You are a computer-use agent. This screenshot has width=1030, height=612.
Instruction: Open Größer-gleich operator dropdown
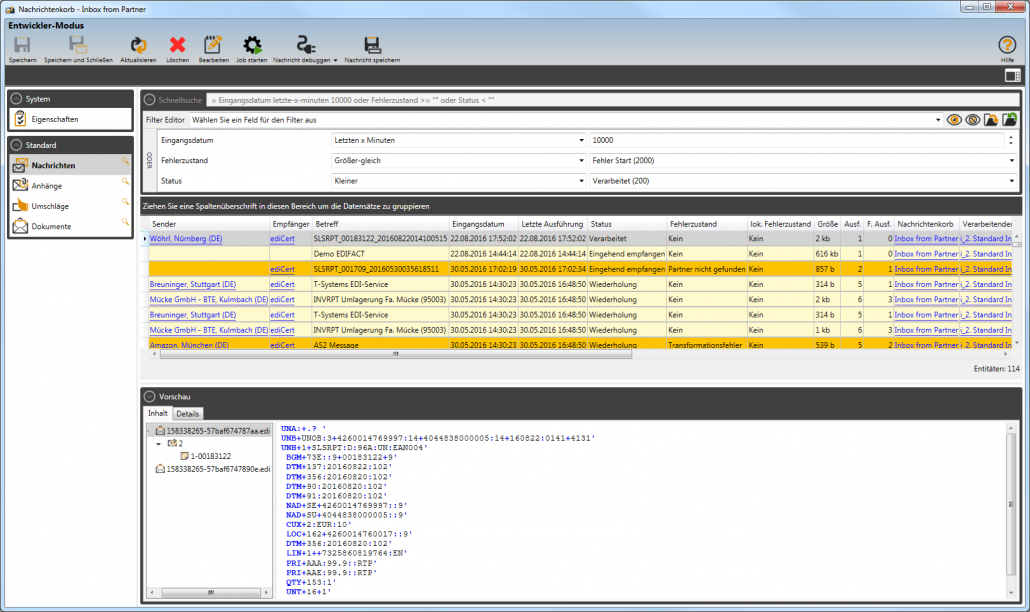tap(581, 161)
